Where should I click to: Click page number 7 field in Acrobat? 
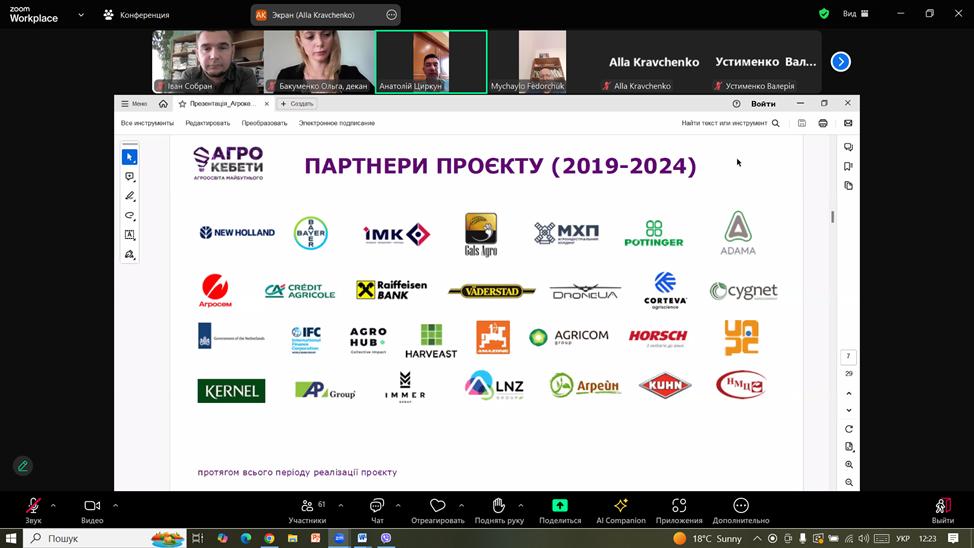[x=849, y=356]
